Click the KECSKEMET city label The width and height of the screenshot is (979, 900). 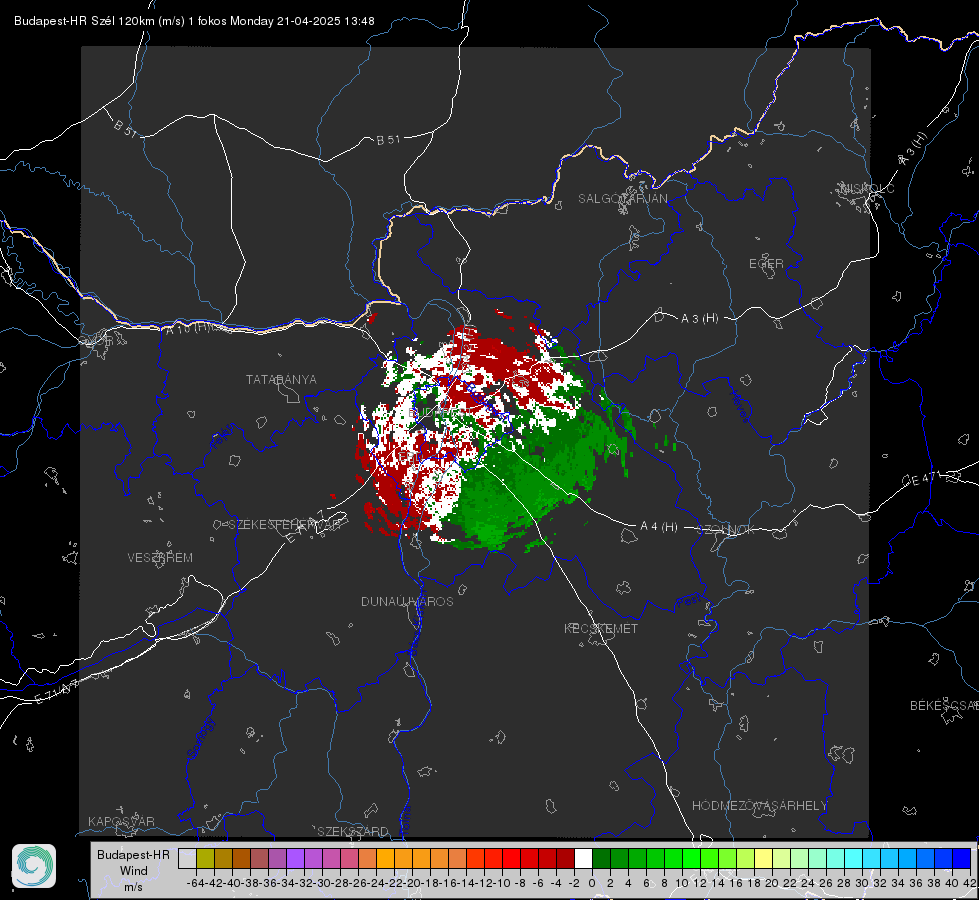point(601,628)
